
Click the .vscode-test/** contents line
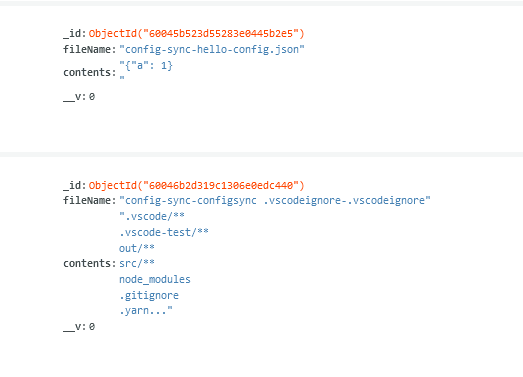pyautogui.click(x=164, y=232)
